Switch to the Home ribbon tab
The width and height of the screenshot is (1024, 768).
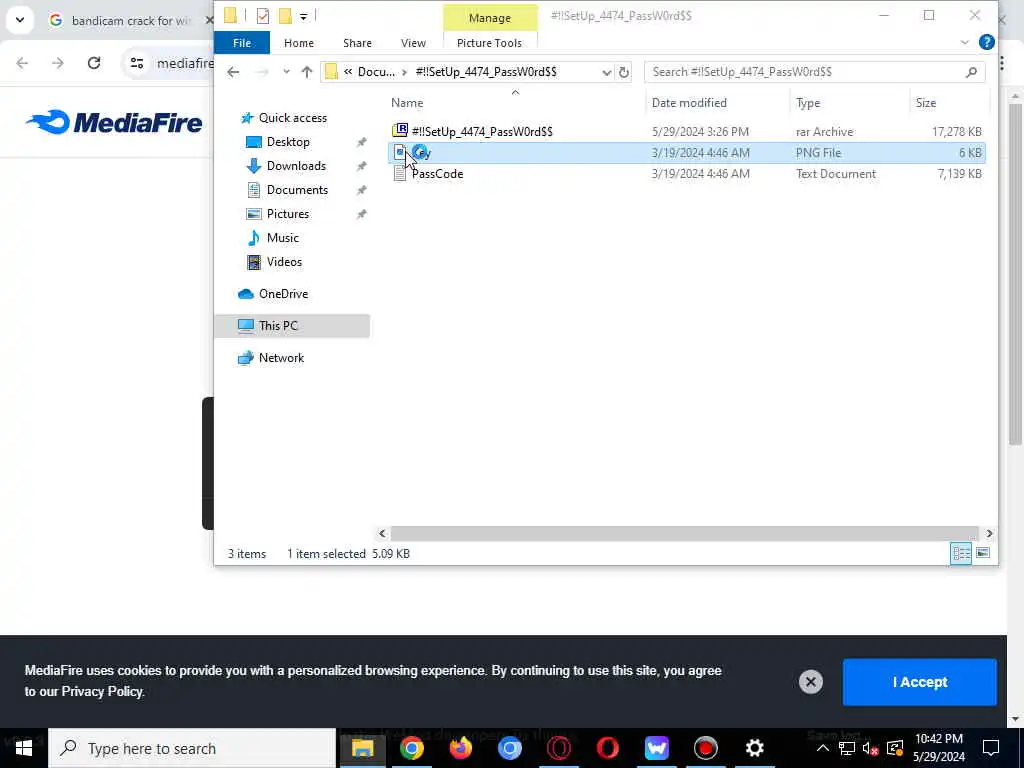pyautogui.click(x=299, y=43)
